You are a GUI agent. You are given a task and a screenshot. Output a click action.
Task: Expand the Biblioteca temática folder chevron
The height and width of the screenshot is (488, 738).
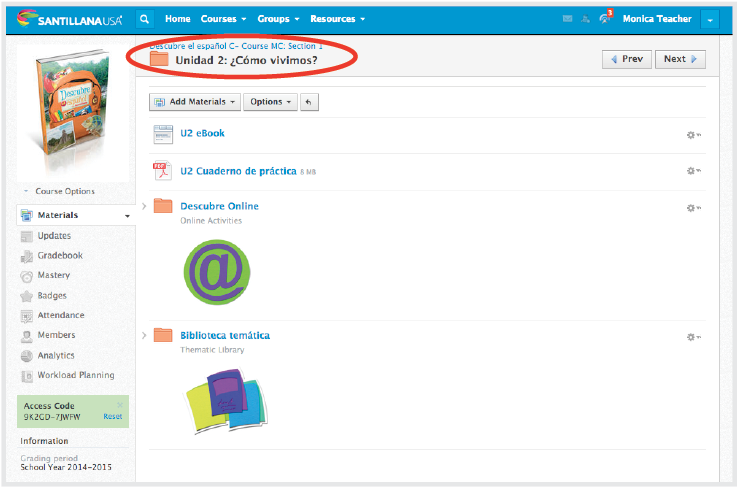pyautogui.click(x=144, y=336)
